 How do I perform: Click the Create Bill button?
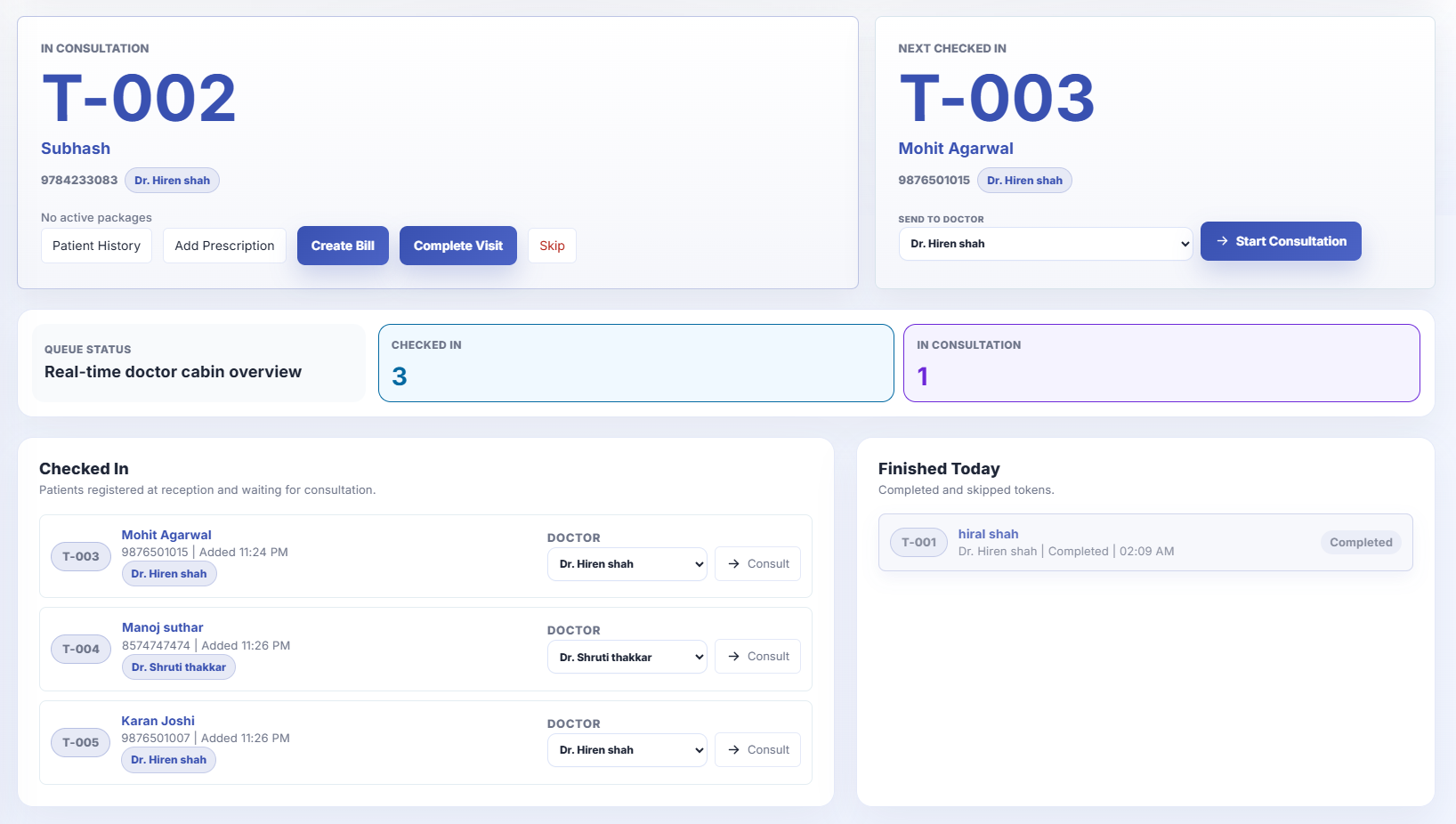click(343, 246)
